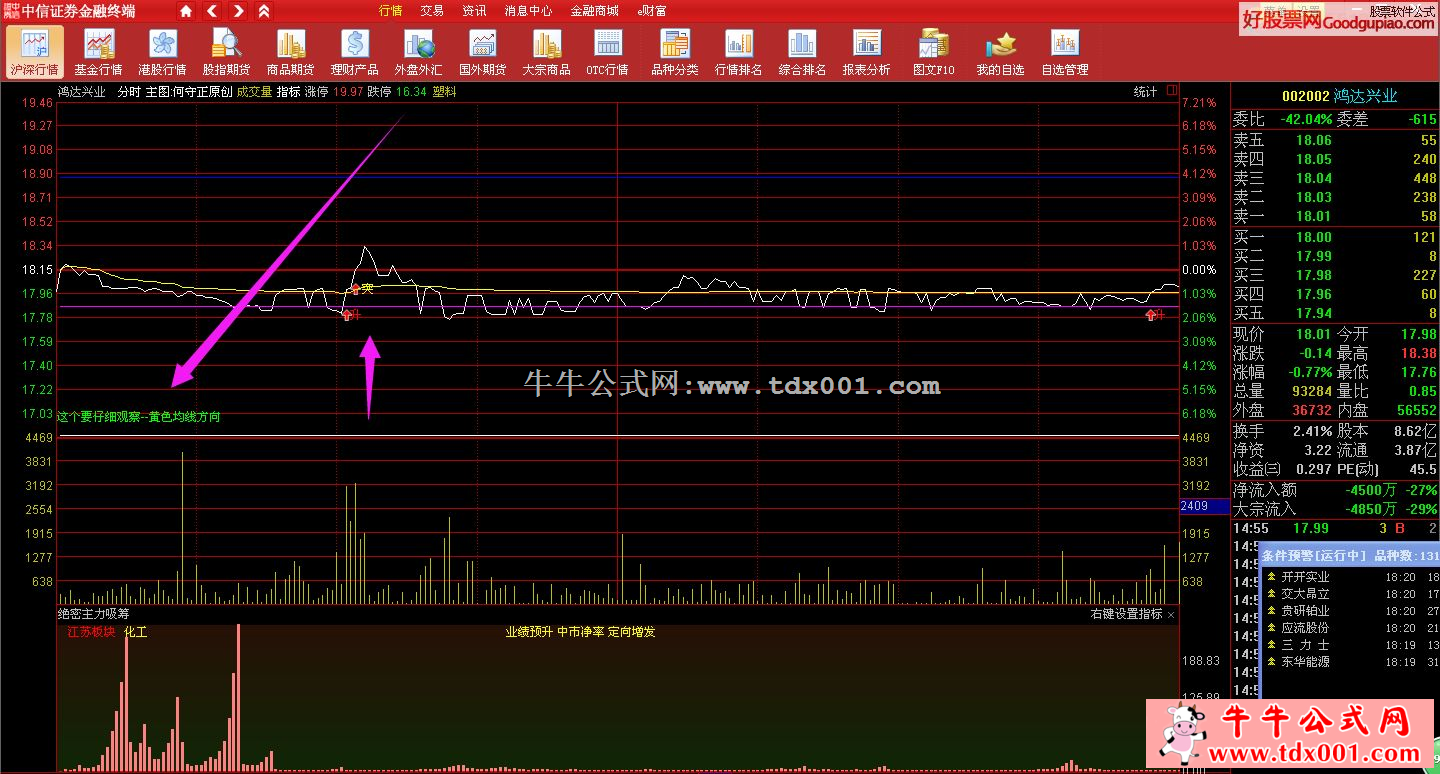Open the 理财产品 wealth products icon

coord(355,52)
